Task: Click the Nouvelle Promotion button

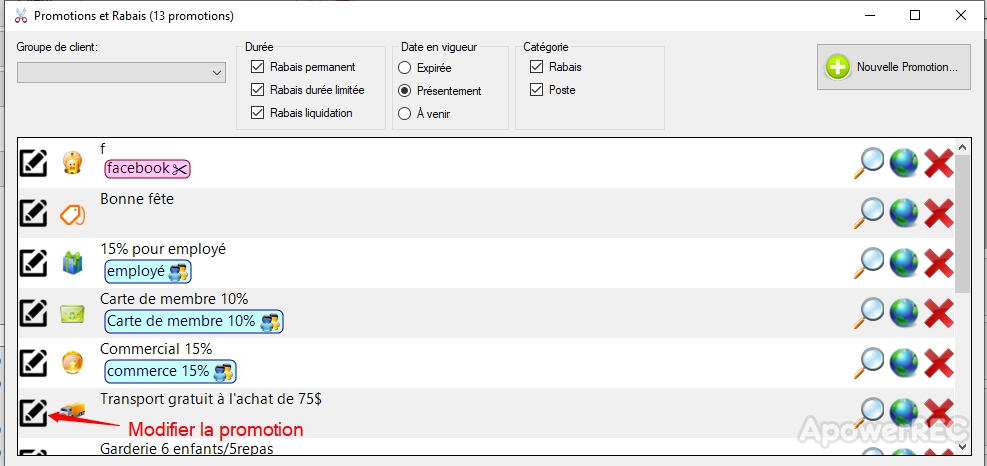Action: coord(894,67)
